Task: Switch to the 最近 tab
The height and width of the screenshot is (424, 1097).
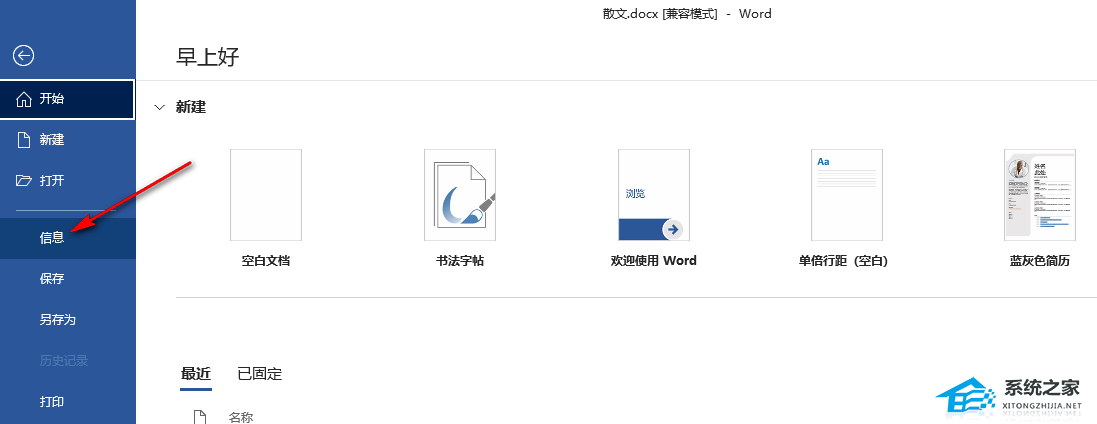Action: [196, 374]
